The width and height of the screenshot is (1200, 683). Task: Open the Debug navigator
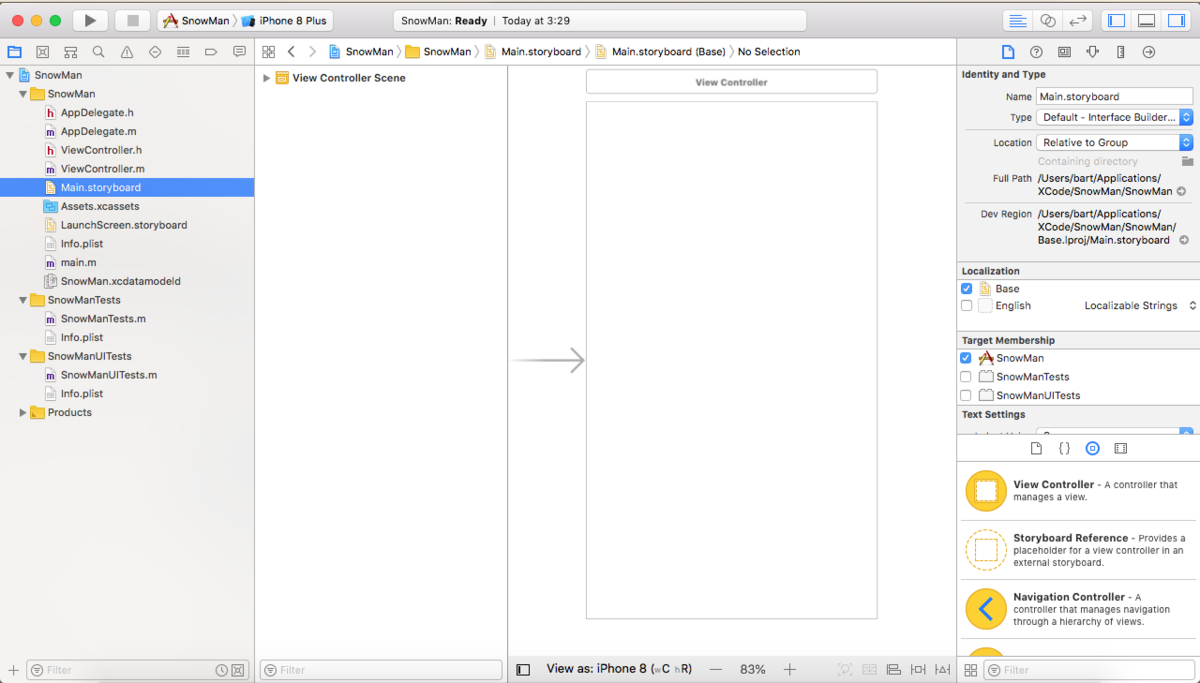click(183, 51)
